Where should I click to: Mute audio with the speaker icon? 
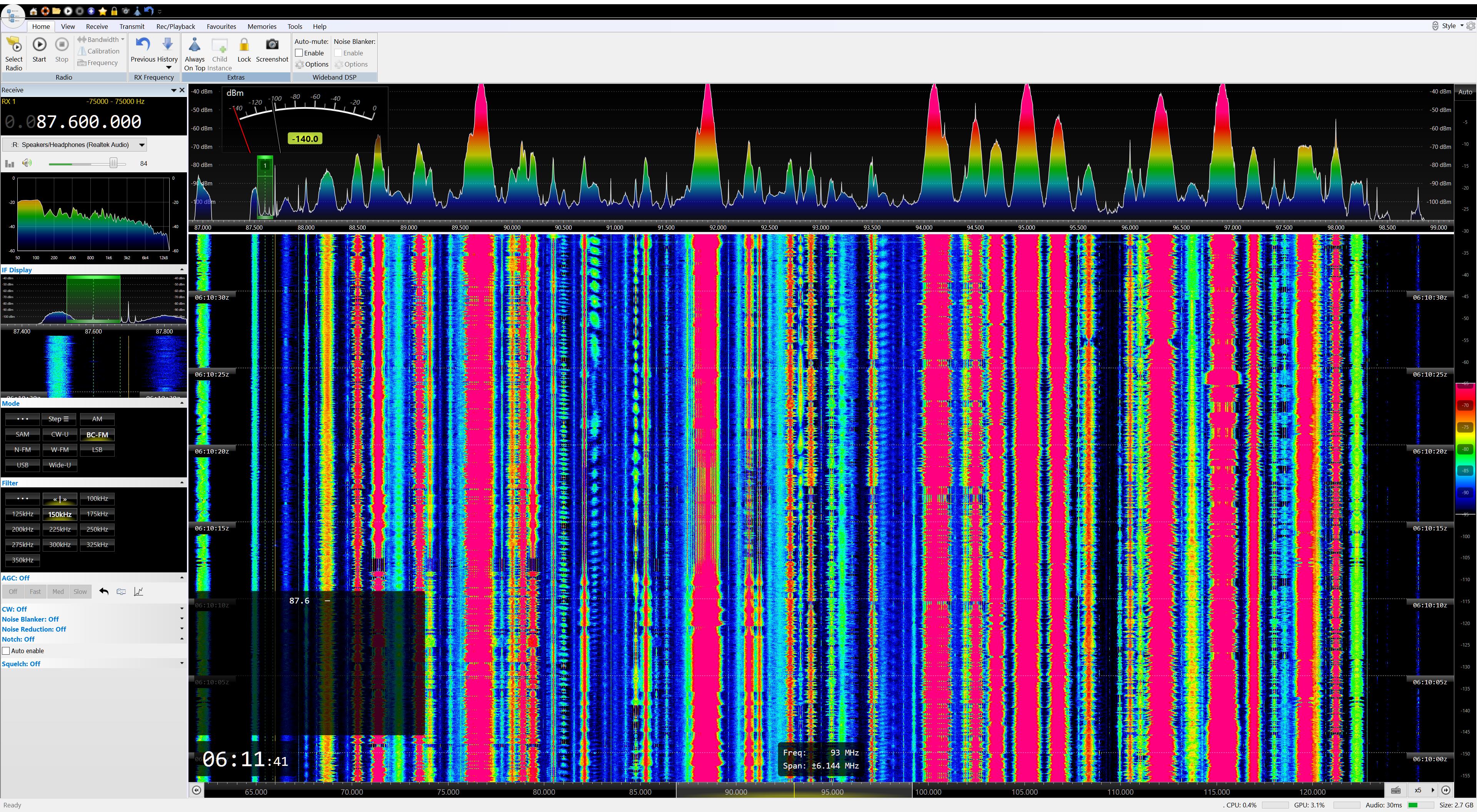pyautogui.click(x=27, y=163)
